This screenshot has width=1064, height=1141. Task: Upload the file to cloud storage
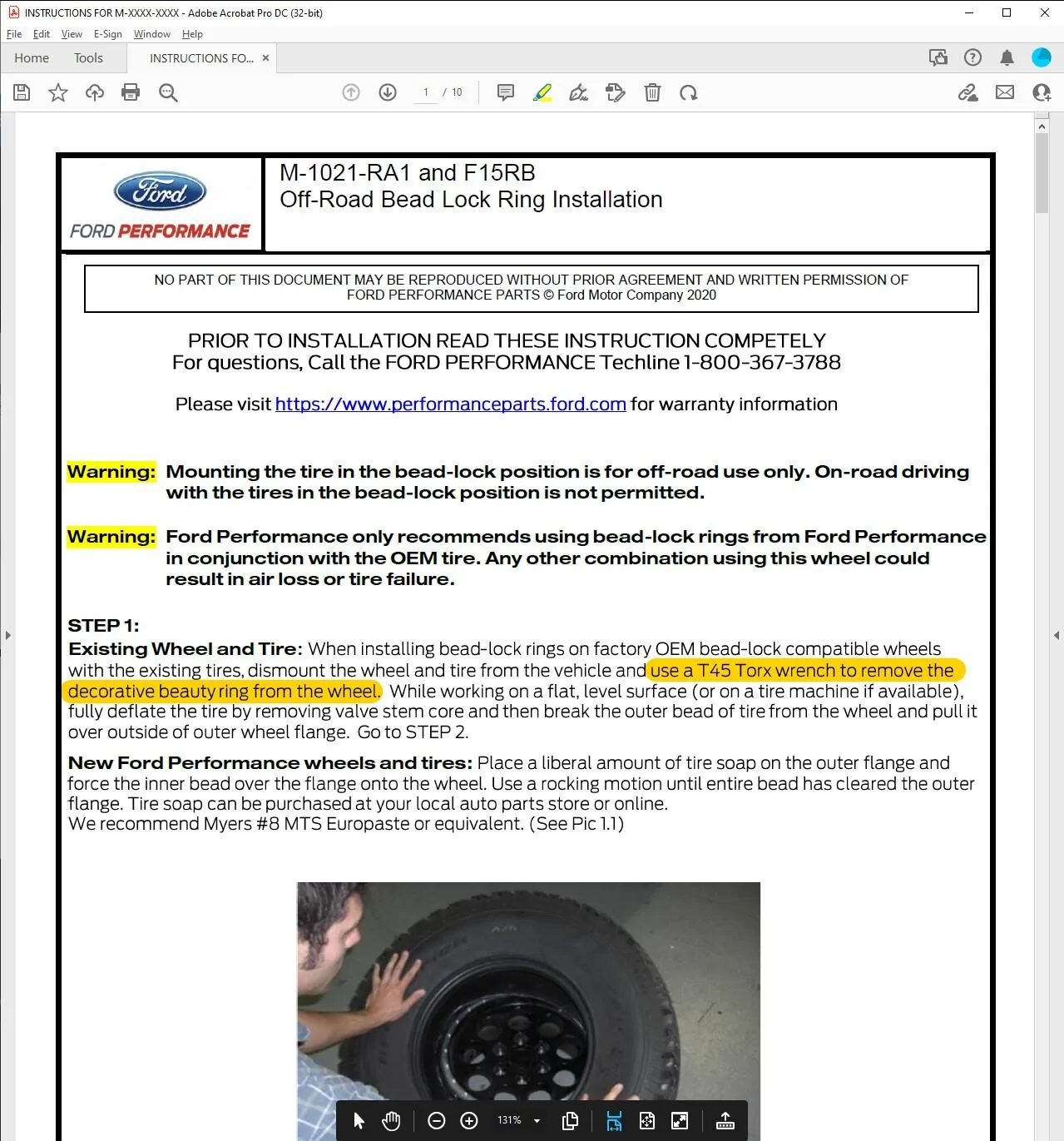pyautogui.click(x=95, y=92)
